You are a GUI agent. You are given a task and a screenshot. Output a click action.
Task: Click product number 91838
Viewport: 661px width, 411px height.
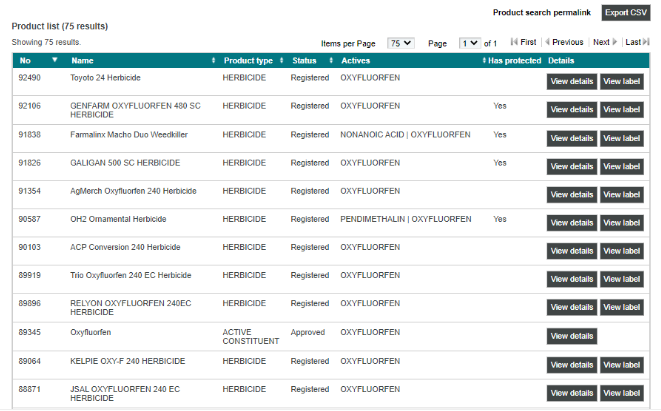click(x=30, y=134)
